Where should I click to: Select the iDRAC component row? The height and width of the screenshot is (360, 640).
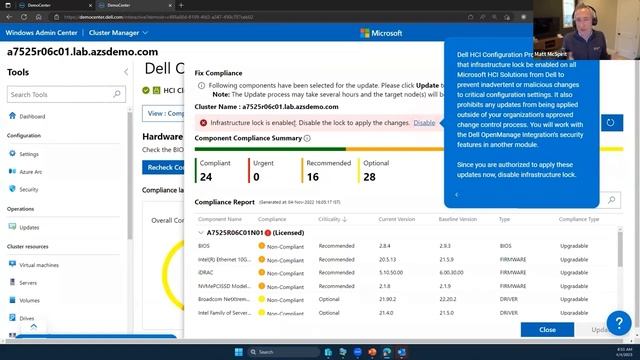pyautogui.click(x=407, y=273)
